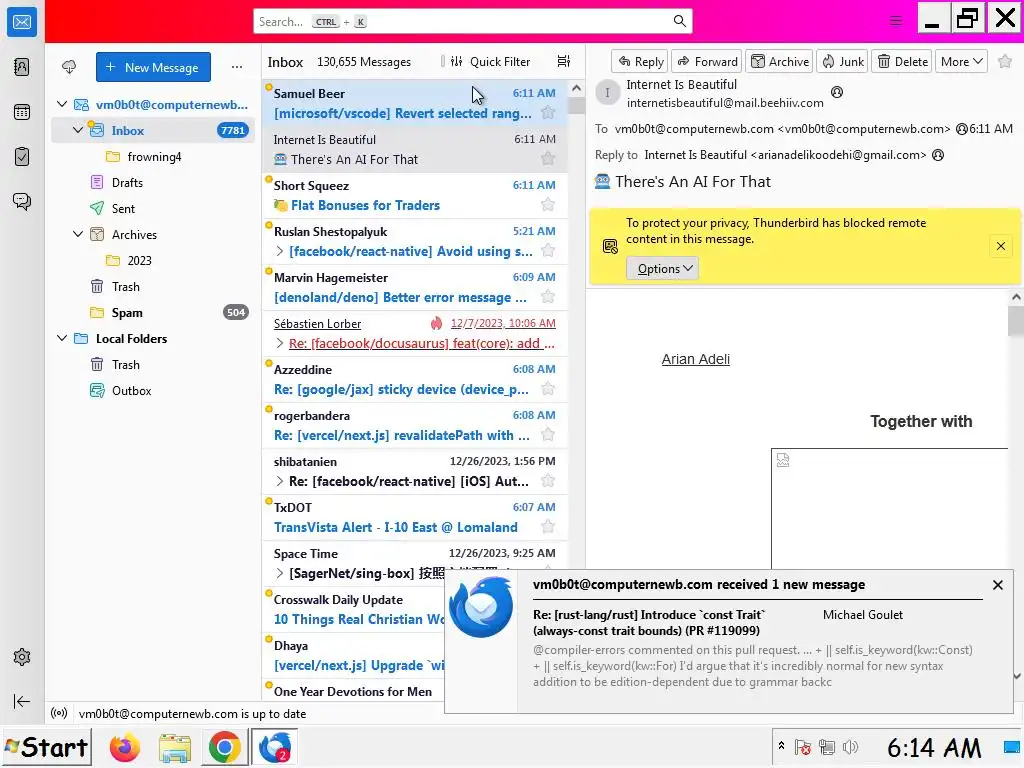The height and width of the screenshot is (768, 1024).
Task: Collapse the vm0b0t@computernewb account tree
Action: pyautogui.click(x=62, y=104)
